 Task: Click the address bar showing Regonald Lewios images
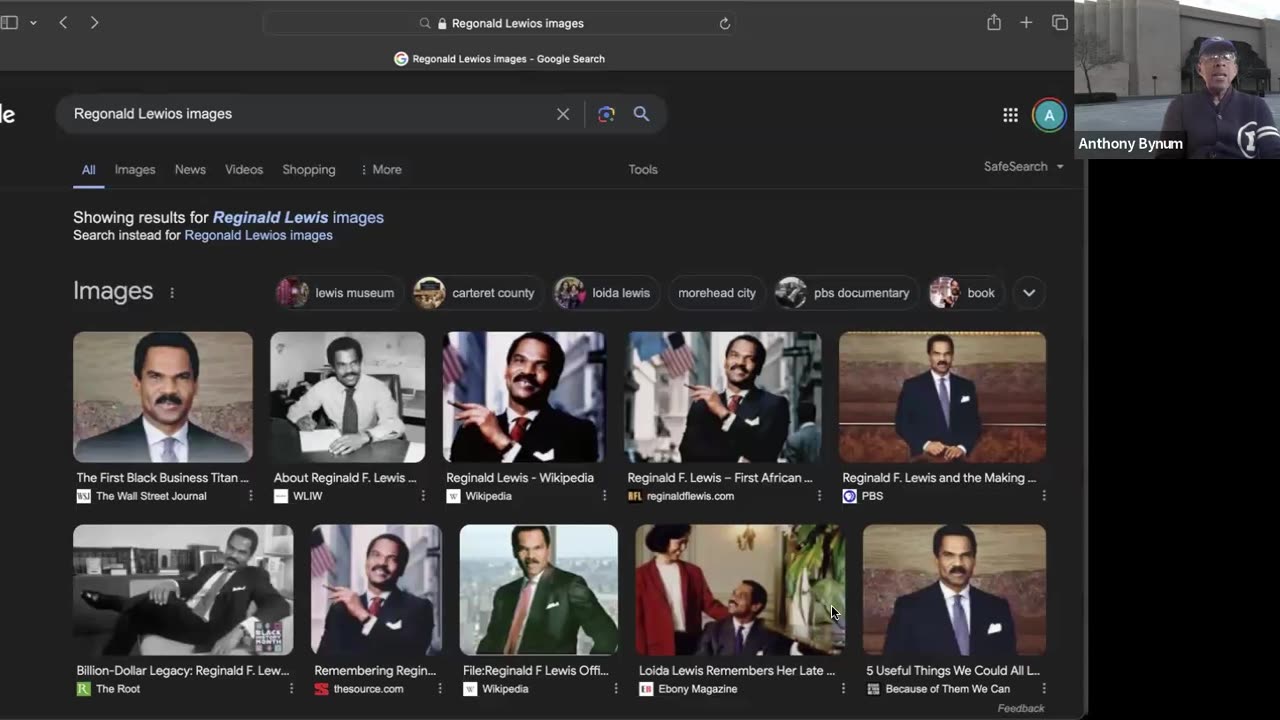[x=500, y=23]
